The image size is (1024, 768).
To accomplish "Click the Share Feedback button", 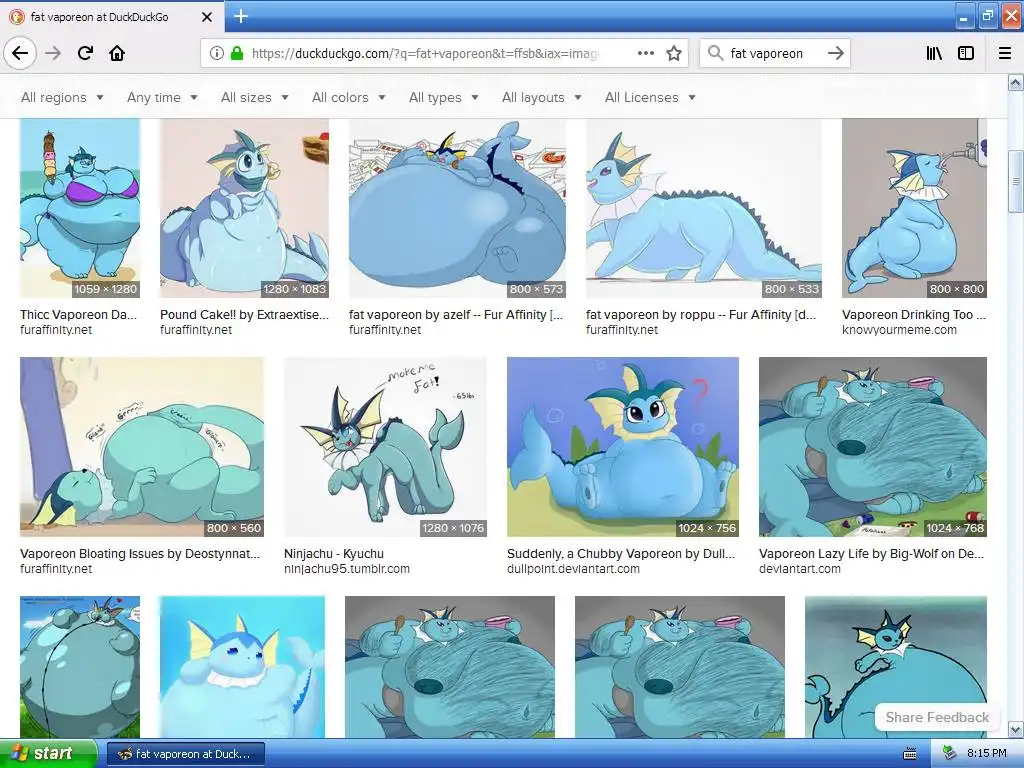I will (x=937, y=717).
